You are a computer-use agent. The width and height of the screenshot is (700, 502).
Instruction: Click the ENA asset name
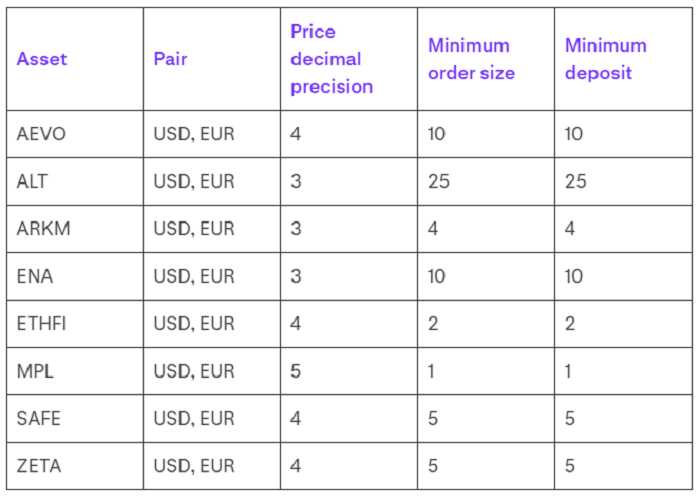coord(35,276)
